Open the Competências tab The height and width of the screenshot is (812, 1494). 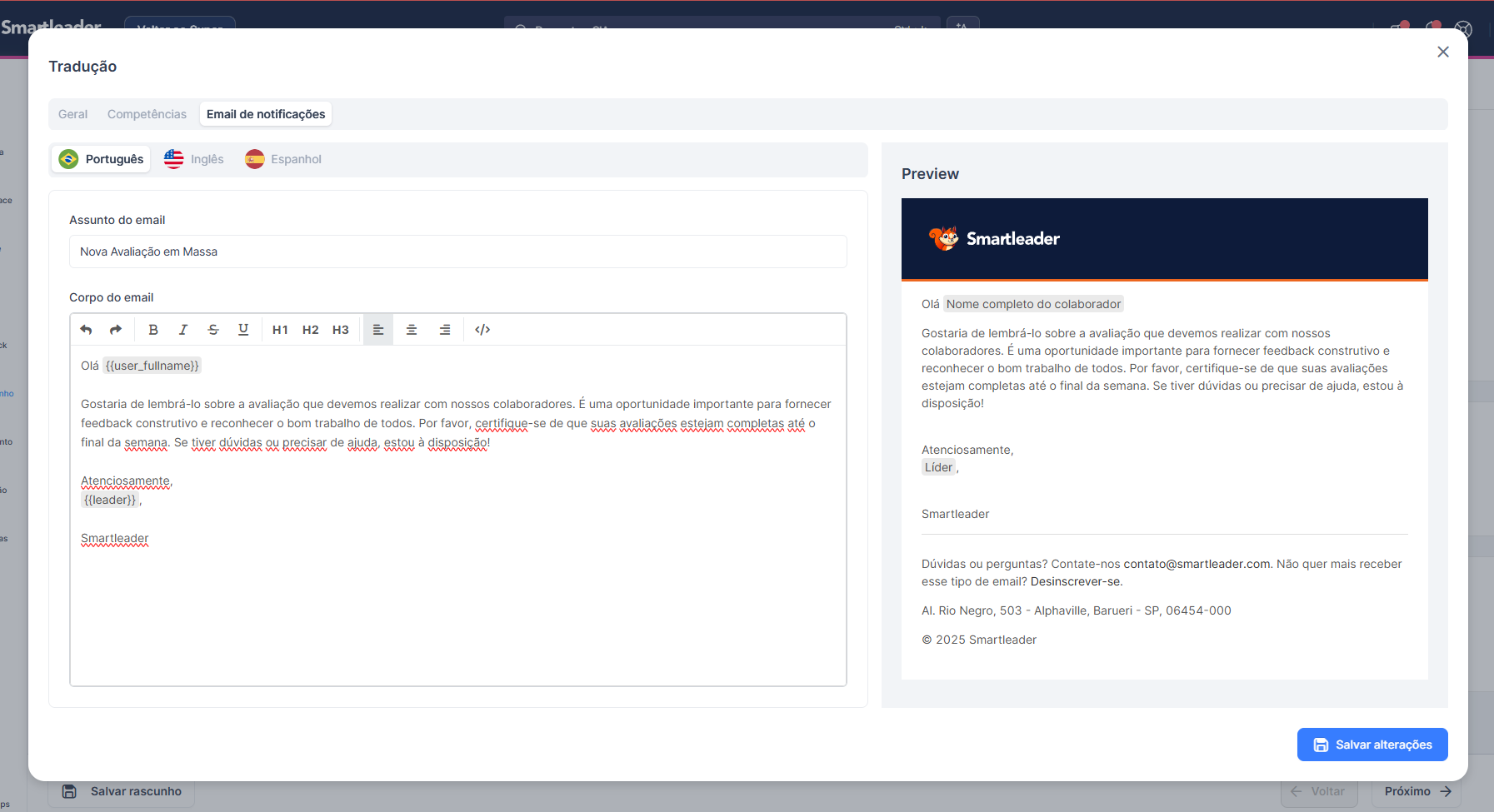point(147,114)
